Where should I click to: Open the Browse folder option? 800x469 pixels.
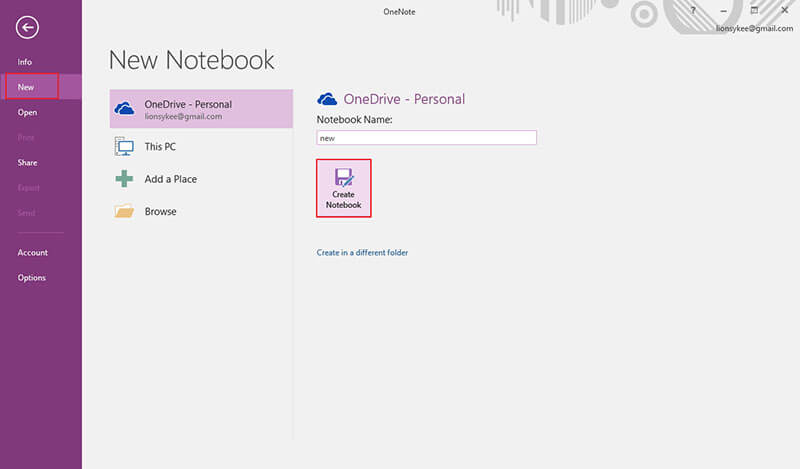160,212
